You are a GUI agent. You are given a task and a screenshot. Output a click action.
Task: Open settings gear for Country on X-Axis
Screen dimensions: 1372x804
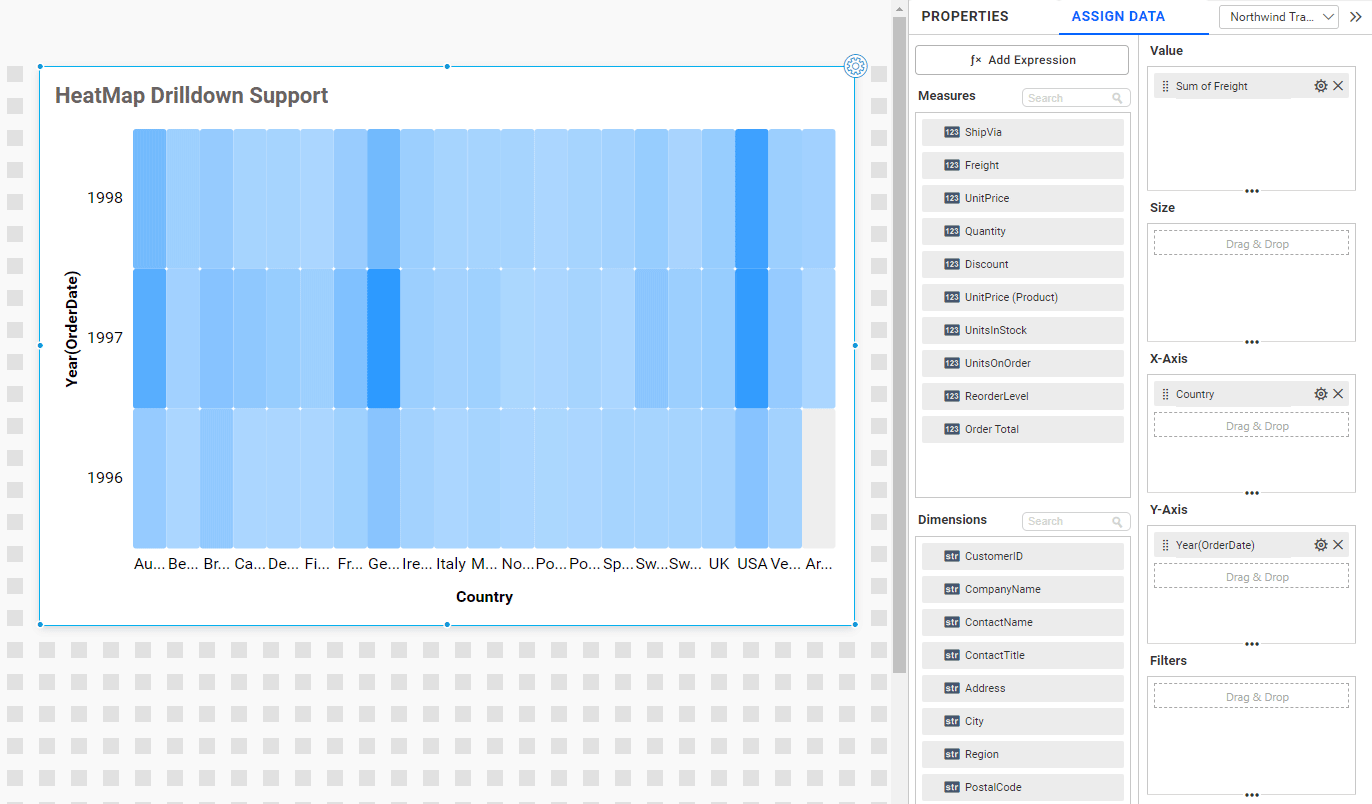tap(1320, 393)
